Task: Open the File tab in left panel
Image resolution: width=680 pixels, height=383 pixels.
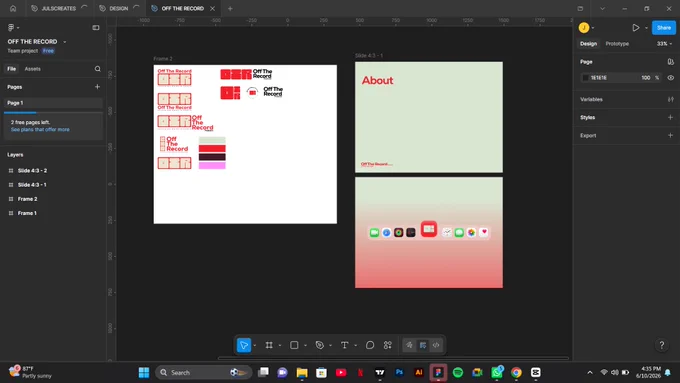Action: 11,69
